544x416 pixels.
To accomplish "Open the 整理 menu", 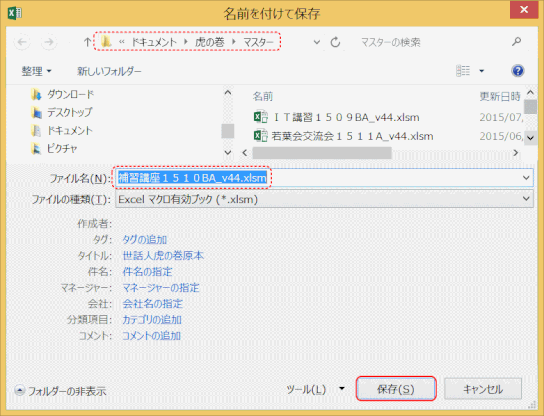I will tap(36, 71).
